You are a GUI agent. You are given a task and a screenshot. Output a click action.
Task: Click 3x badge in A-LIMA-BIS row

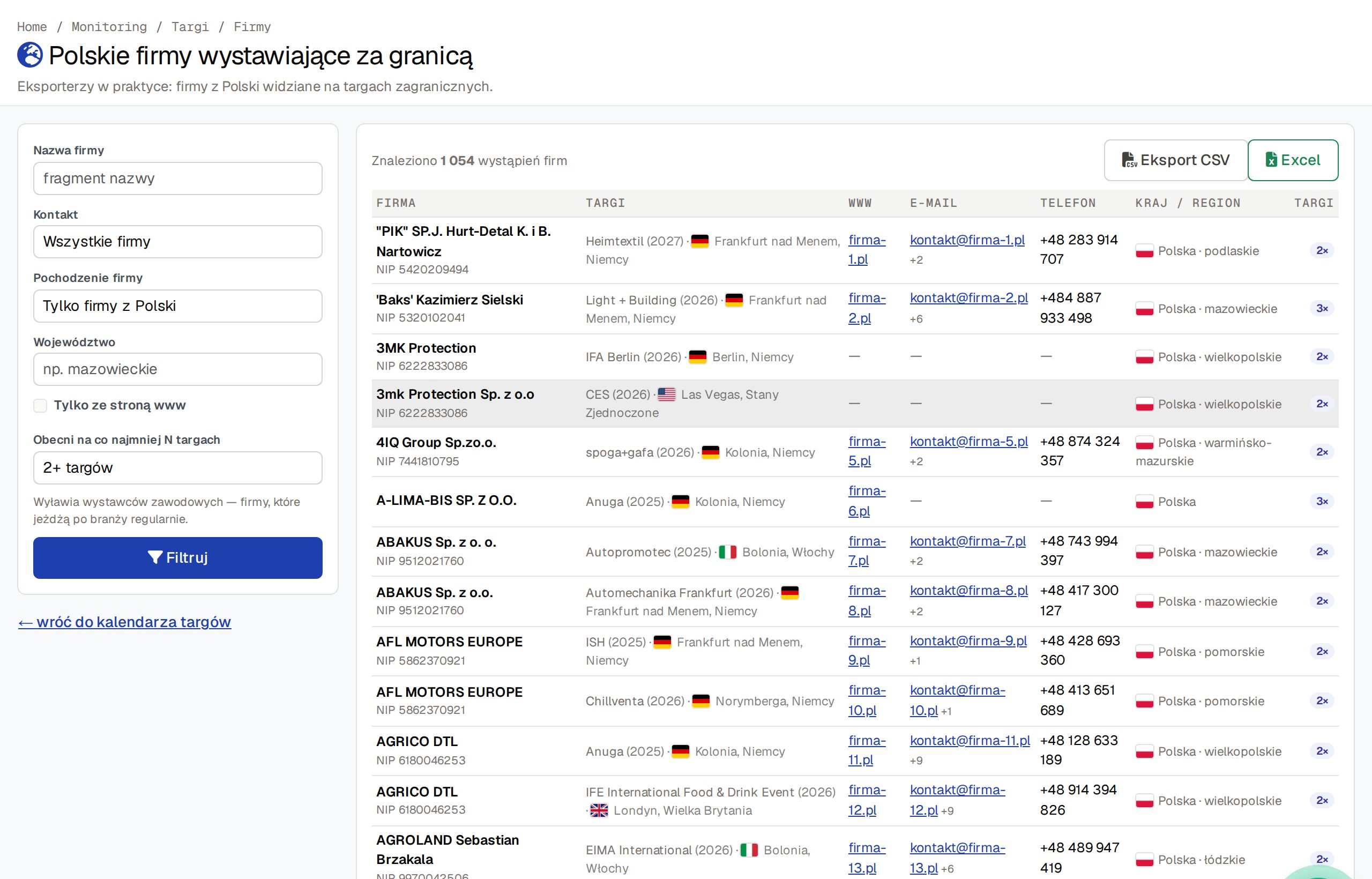tap(1322, 501)
